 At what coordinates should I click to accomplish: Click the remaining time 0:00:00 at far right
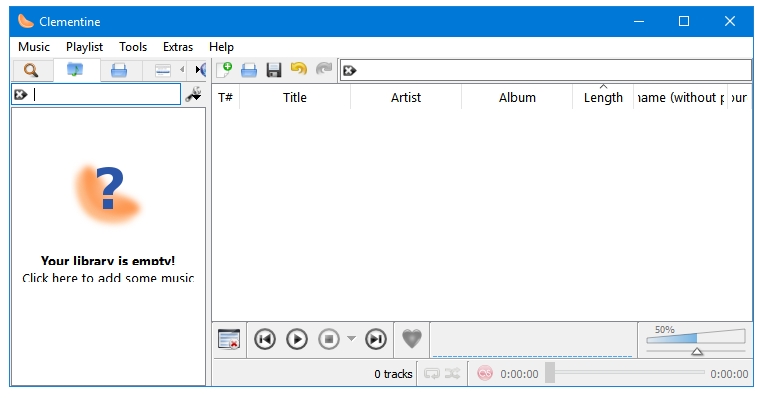pyautogui.click(x=729, y=374)
